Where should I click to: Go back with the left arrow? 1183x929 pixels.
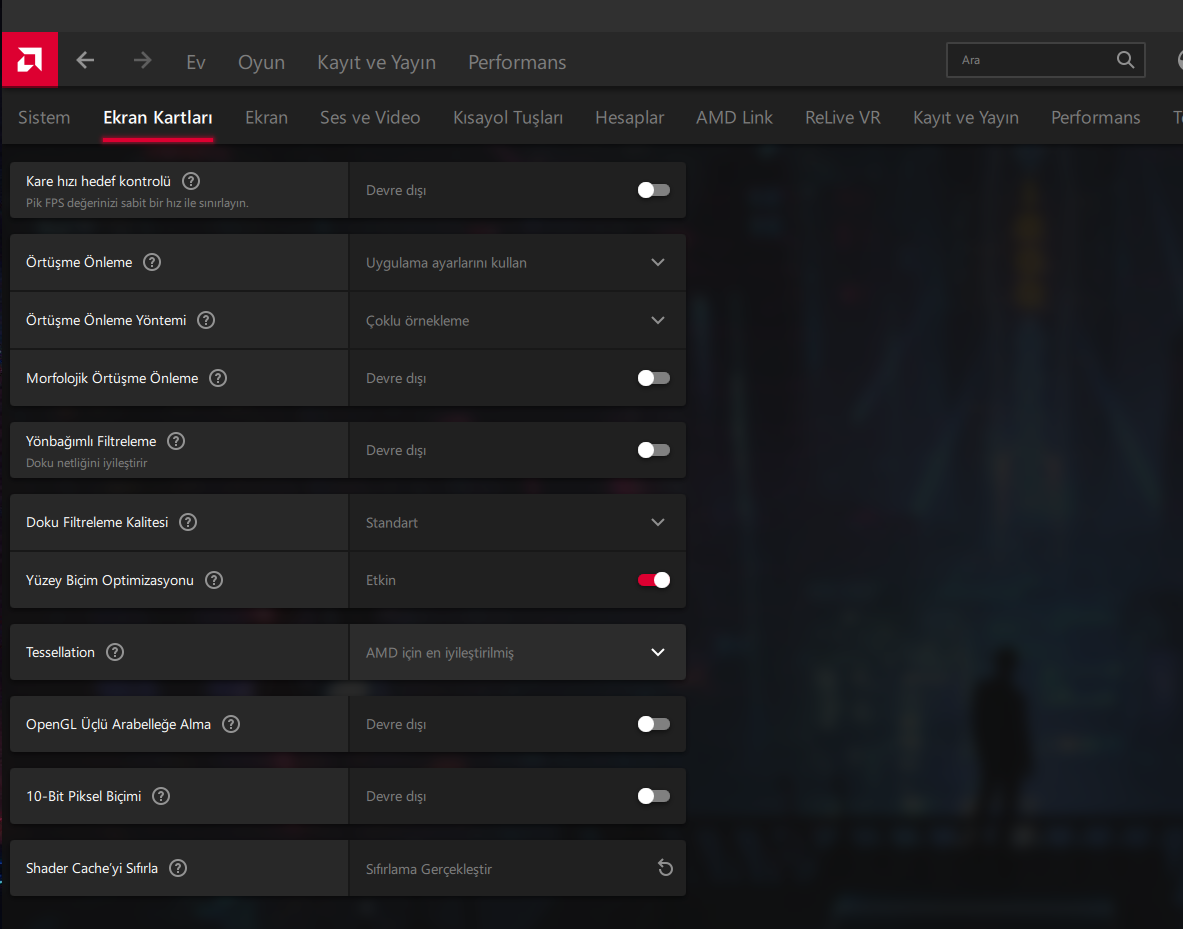[x=85, y=60]
